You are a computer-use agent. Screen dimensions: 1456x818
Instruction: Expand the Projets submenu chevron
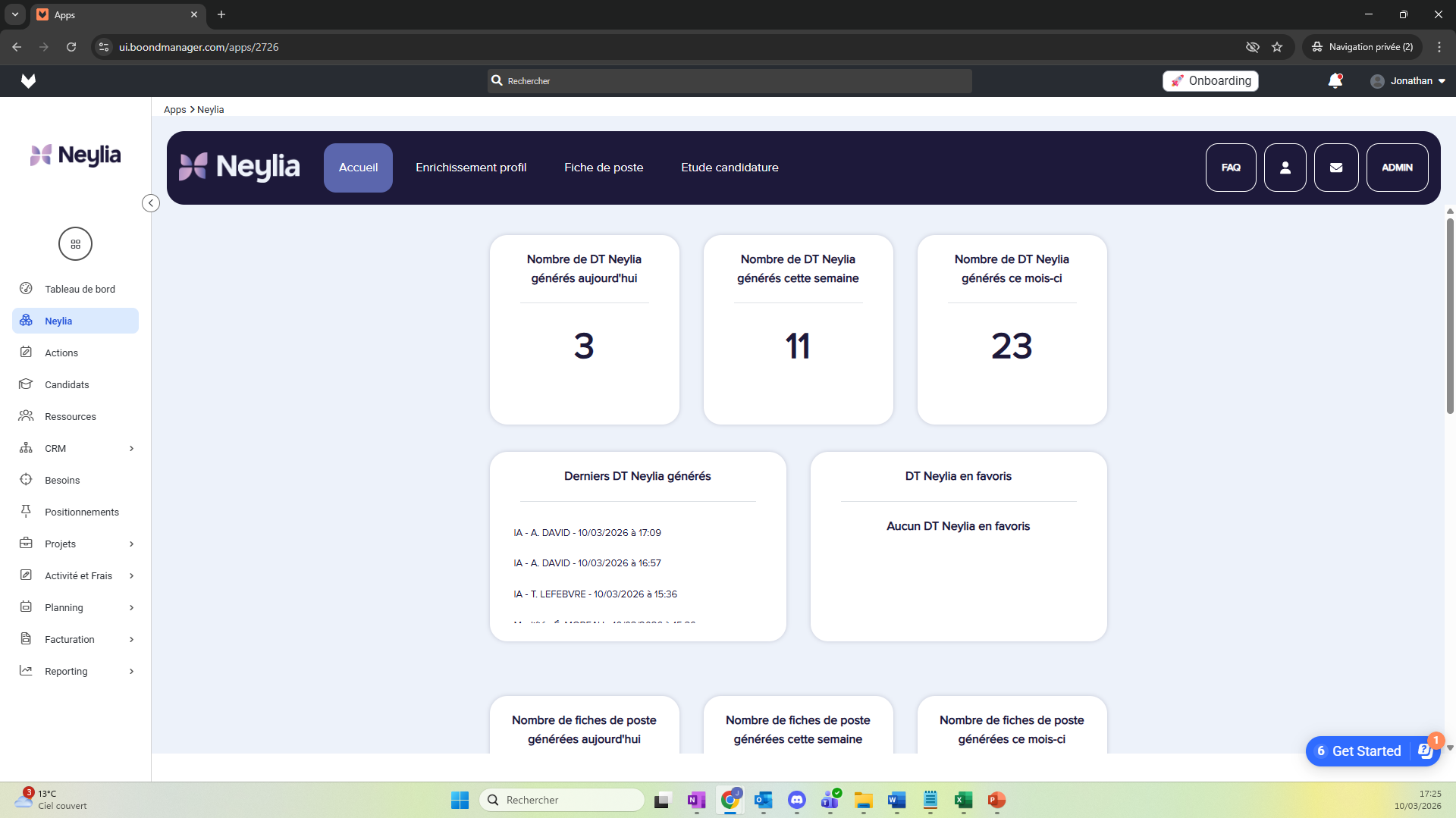pos(131,544)
